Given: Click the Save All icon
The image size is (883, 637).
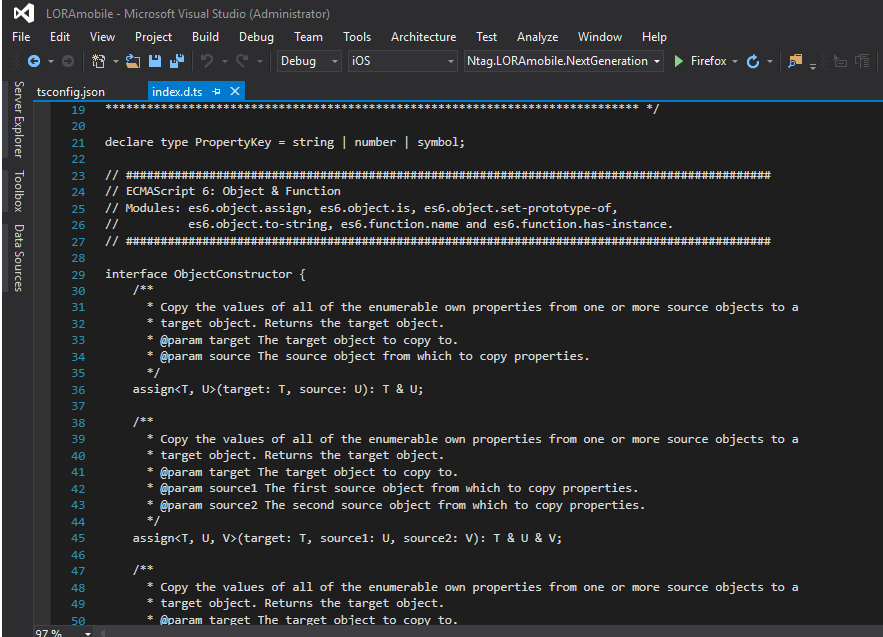Looking at the screenshot, I should click(176, 60).
